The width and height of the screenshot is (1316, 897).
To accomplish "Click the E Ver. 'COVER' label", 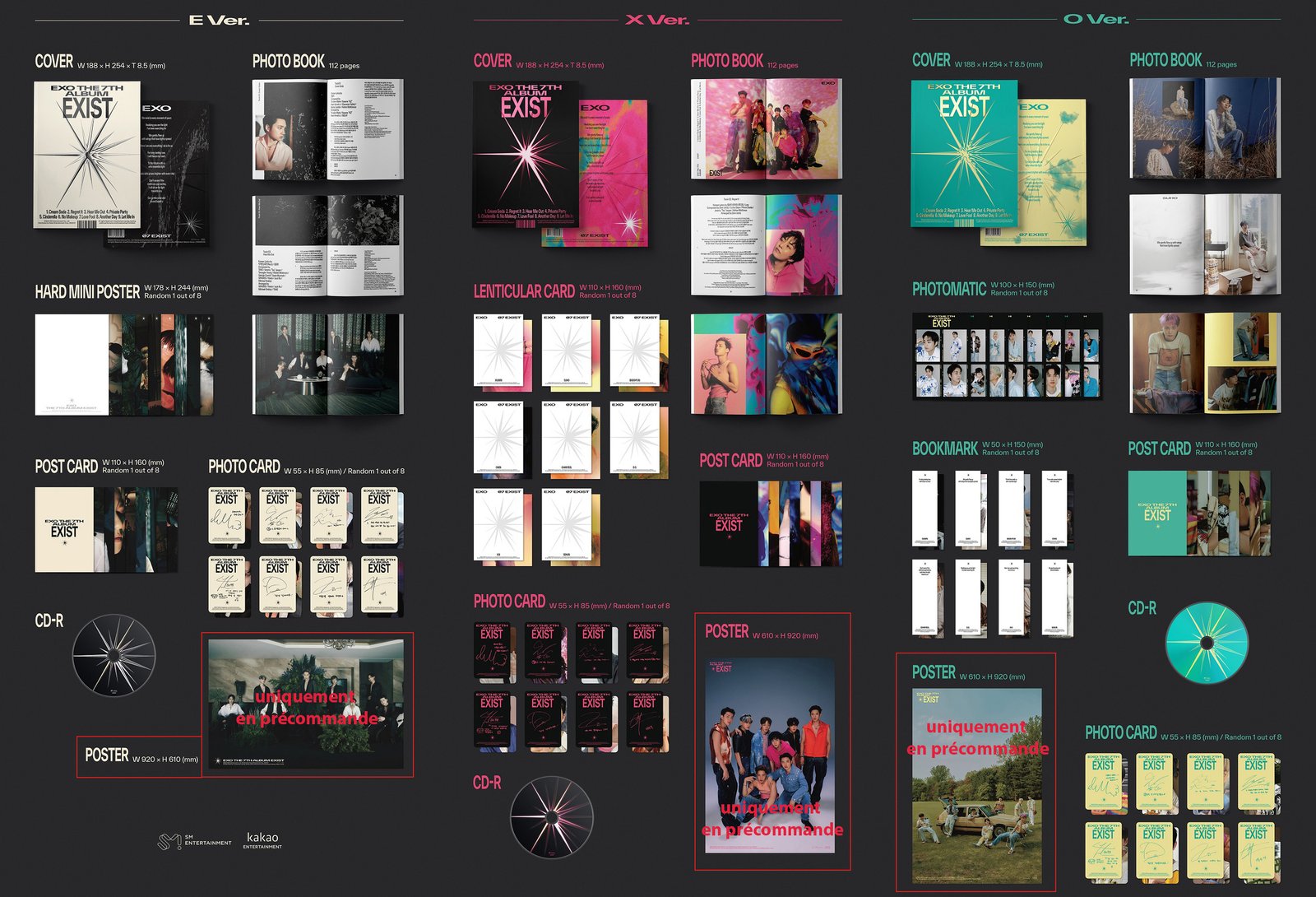I will click(x=54, y=61).
